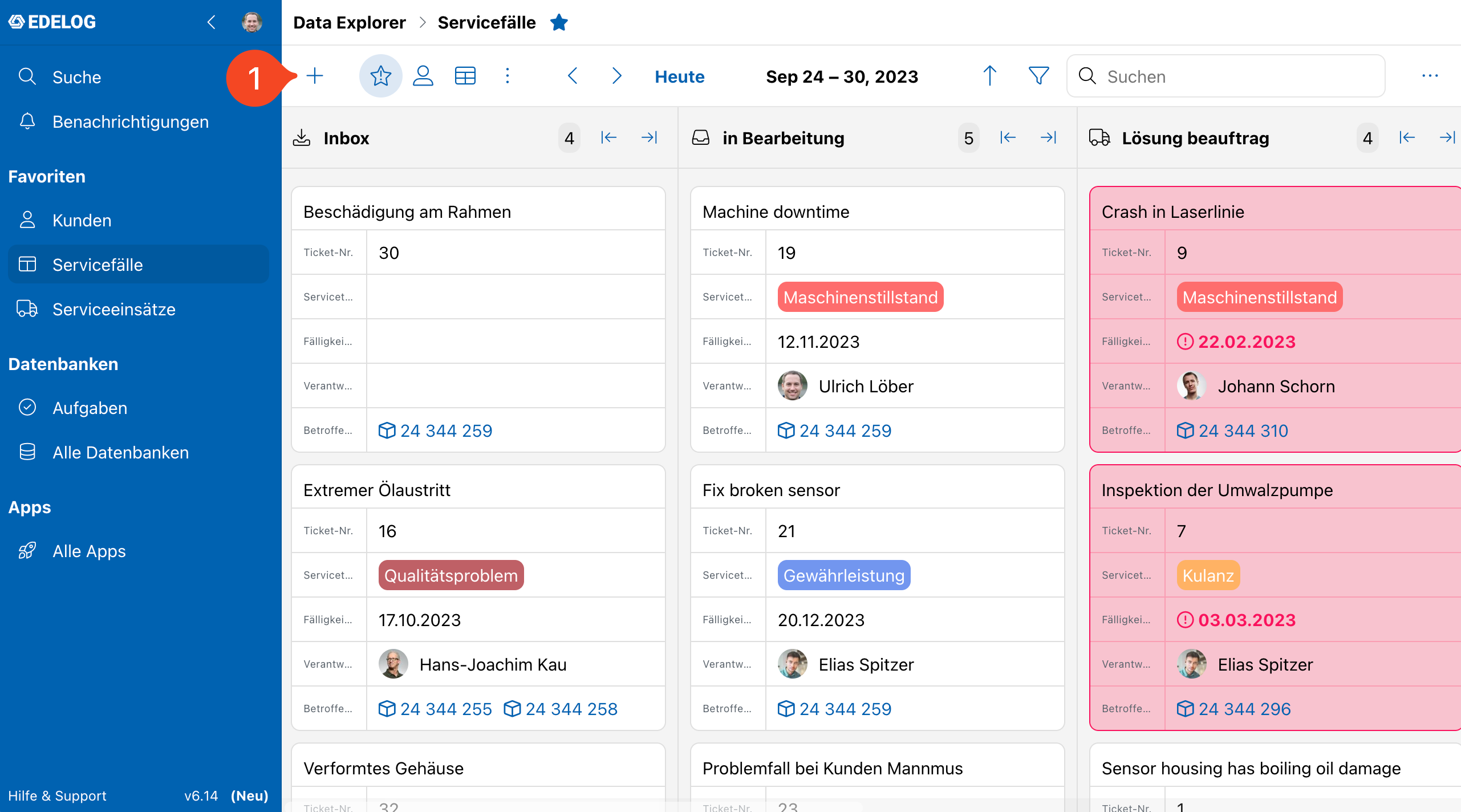This screenshot has height=812, width=1461.
Task: Expand in Bearbeitung column right arrow
Action: 1049,137
